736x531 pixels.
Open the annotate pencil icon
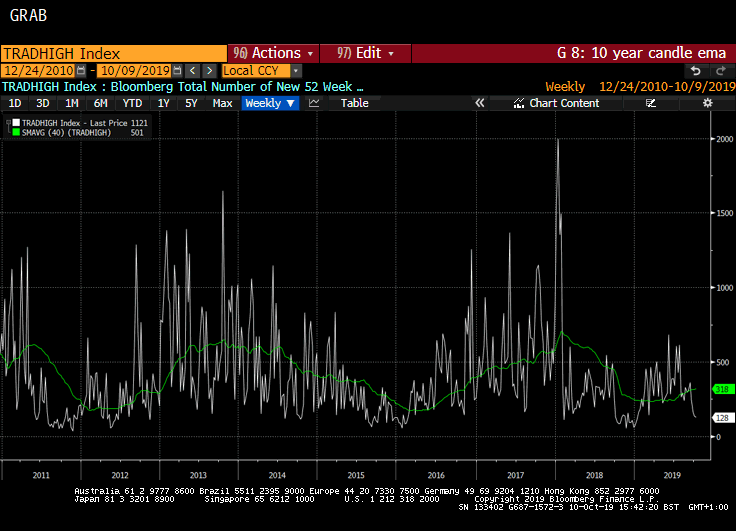[x=651, y=103]
